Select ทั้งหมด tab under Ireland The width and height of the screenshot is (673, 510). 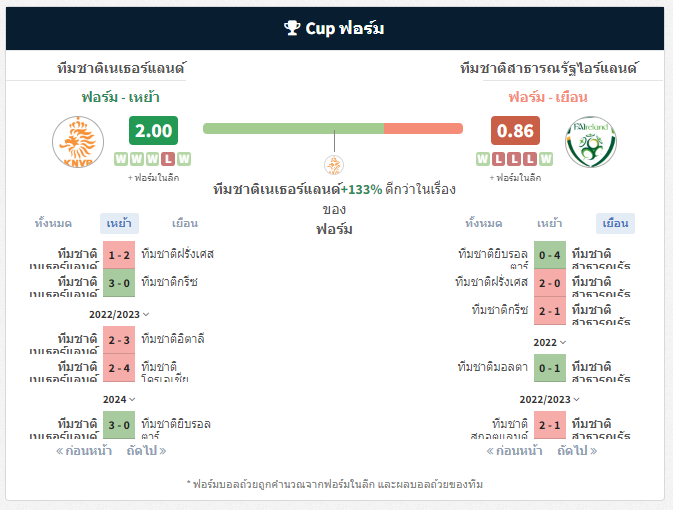484,223
